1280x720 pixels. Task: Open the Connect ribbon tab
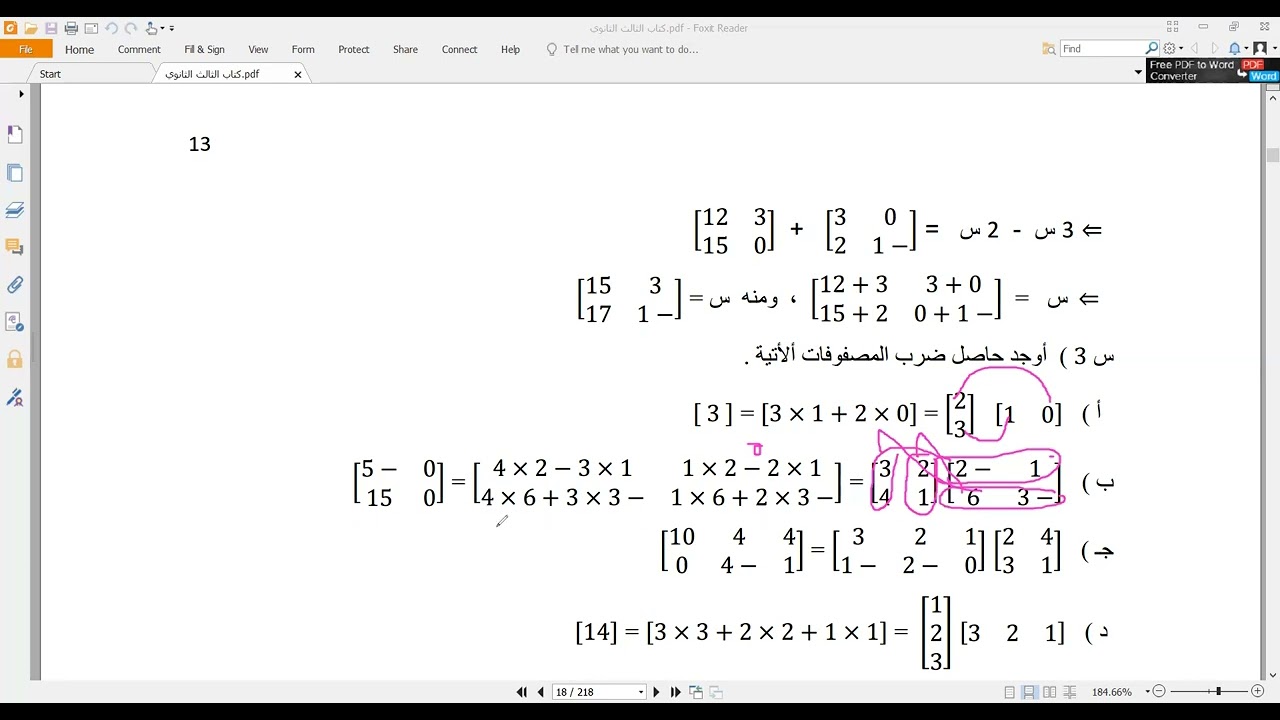pyautogui.click(x=460, y=49)
